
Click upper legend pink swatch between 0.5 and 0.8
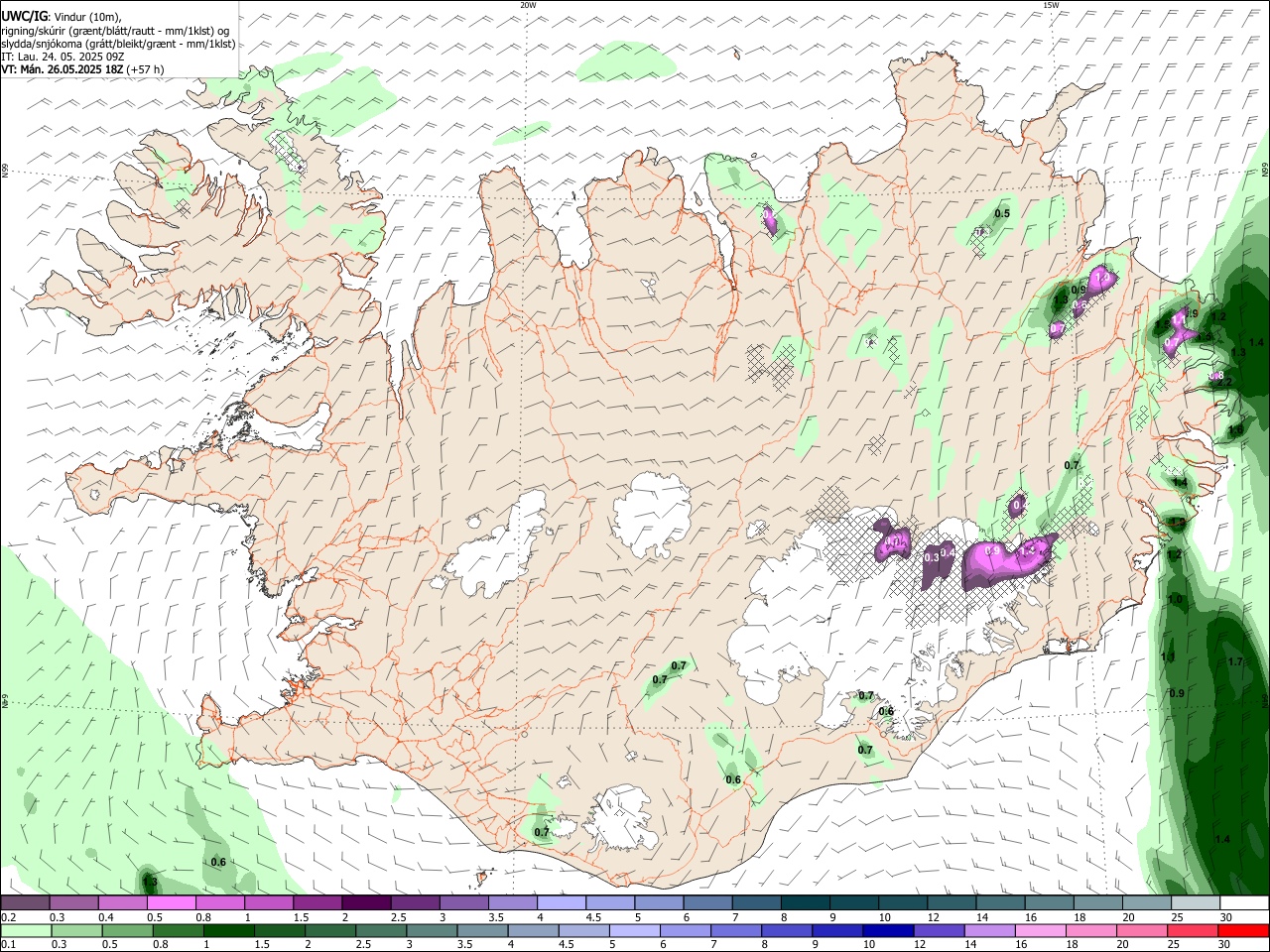pyautogui.click(x=171, y=903)
